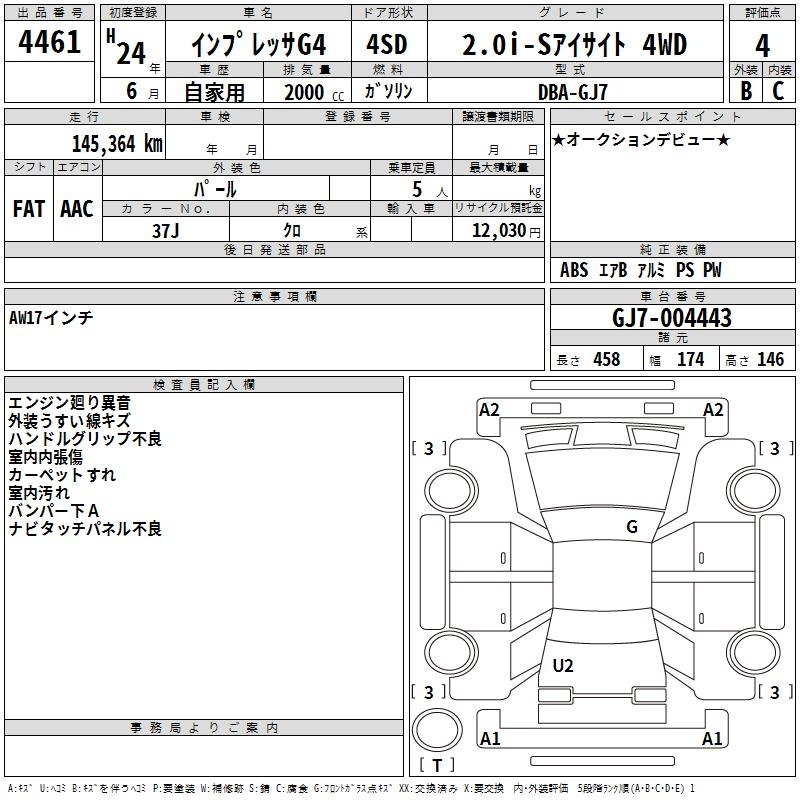Image resolution: width=800 pixels, height=800 pixels.
Task: Click the lower-right wheel circle in car diagram
Action: [x=753, y=653]
